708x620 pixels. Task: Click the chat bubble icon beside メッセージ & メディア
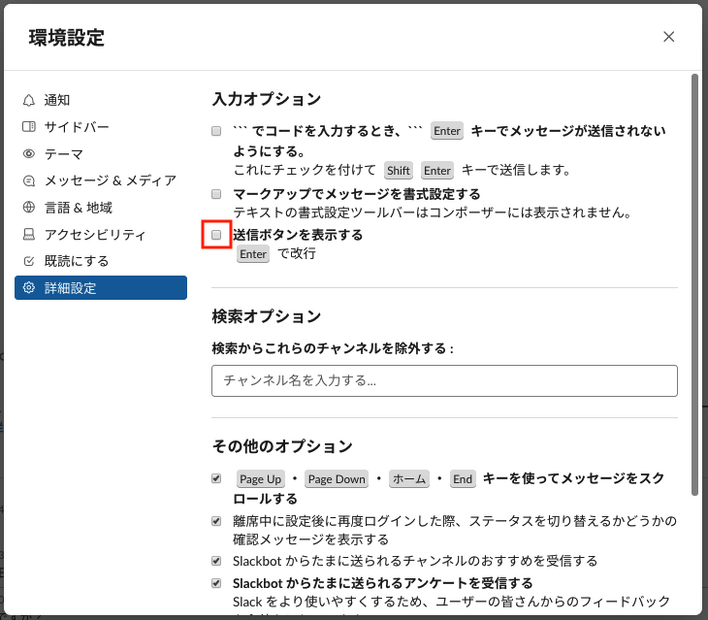(x=29, y=181)
